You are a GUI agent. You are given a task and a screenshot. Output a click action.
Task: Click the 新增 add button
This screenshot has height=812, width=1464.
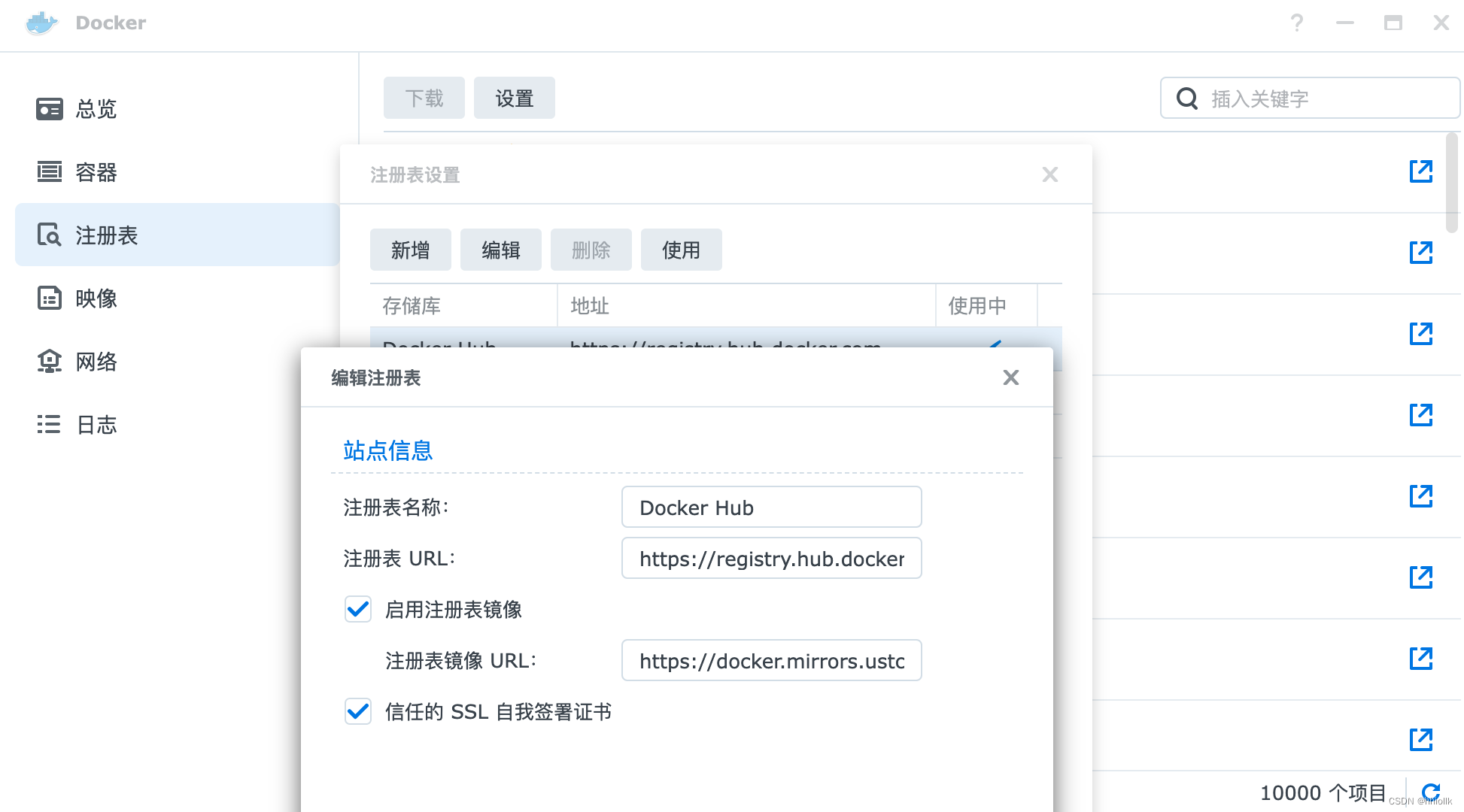coord(410,250)
